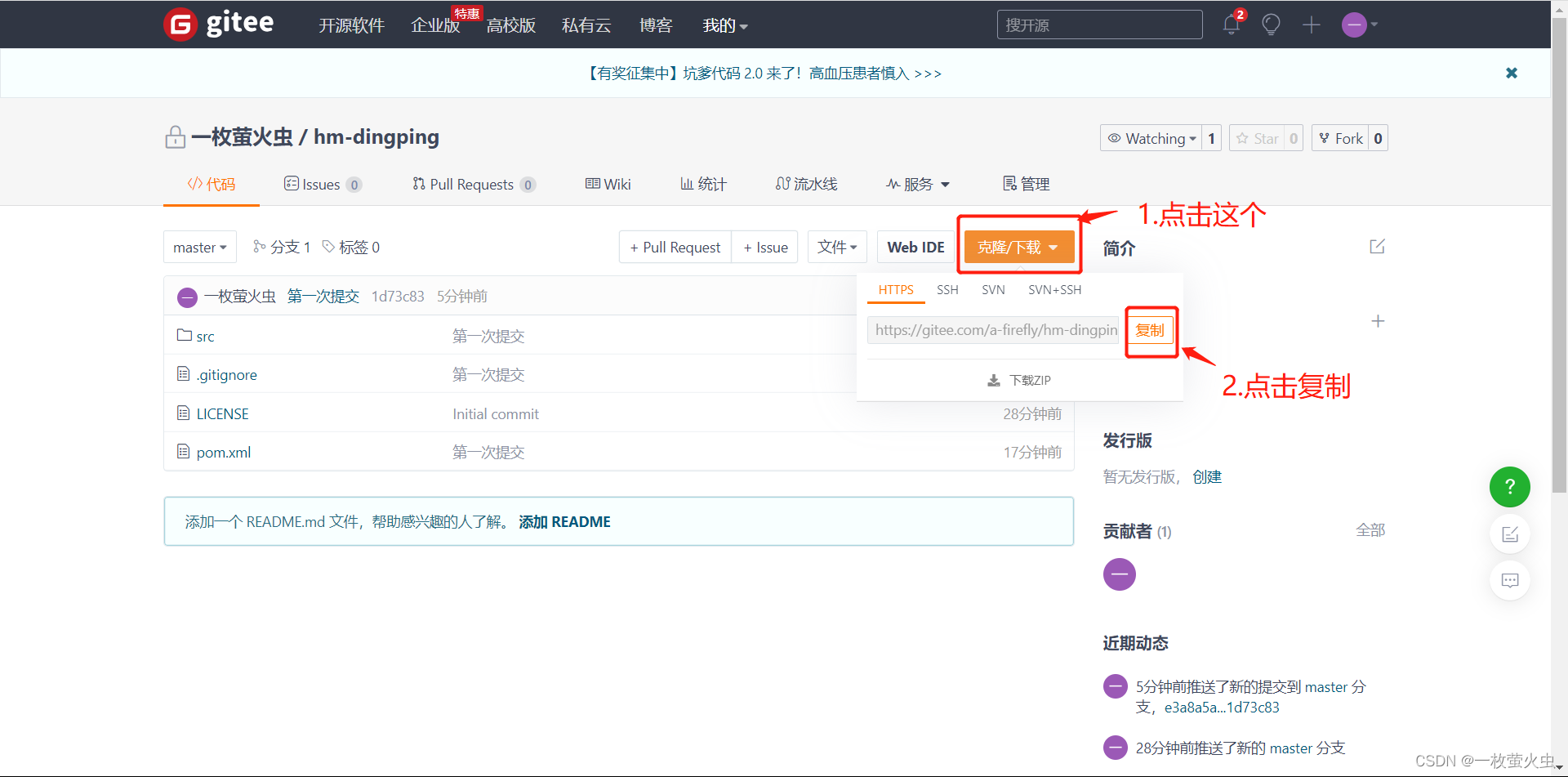Image resolution: width=1568 pixels, height=777 pixels.
Task: Click the + Issue button
Action: coord(765,247)
